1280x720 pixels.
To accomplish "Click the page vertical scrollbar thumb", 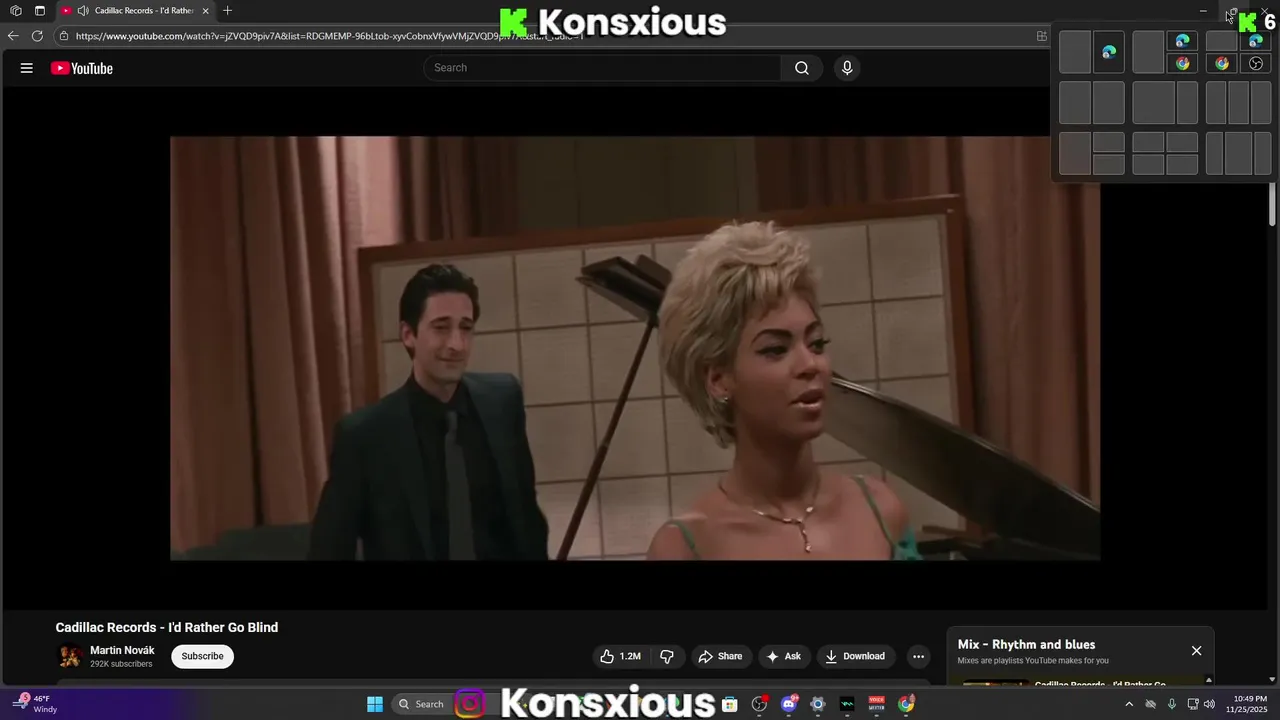I will point(1273,205).
